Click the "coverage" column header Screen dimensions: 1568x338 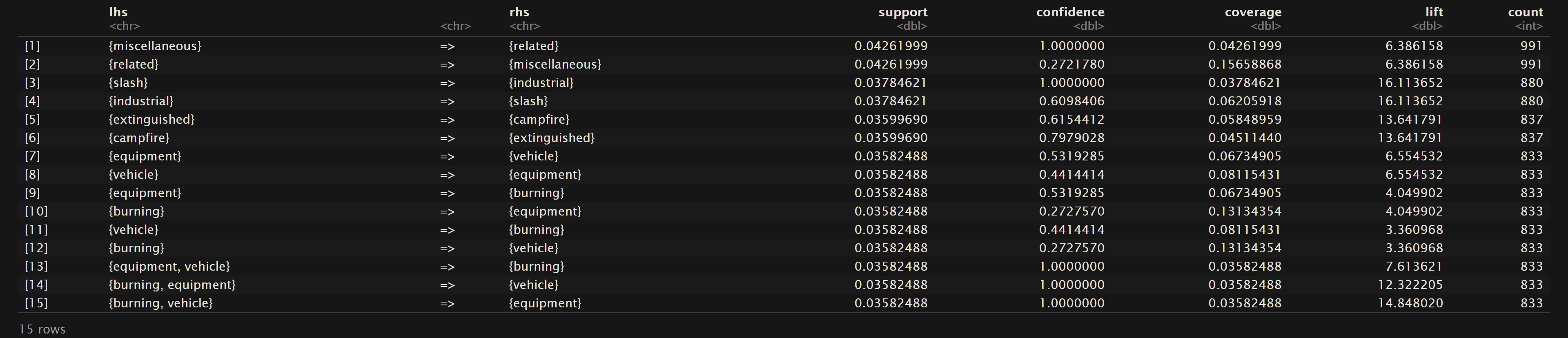point(1253,12)
